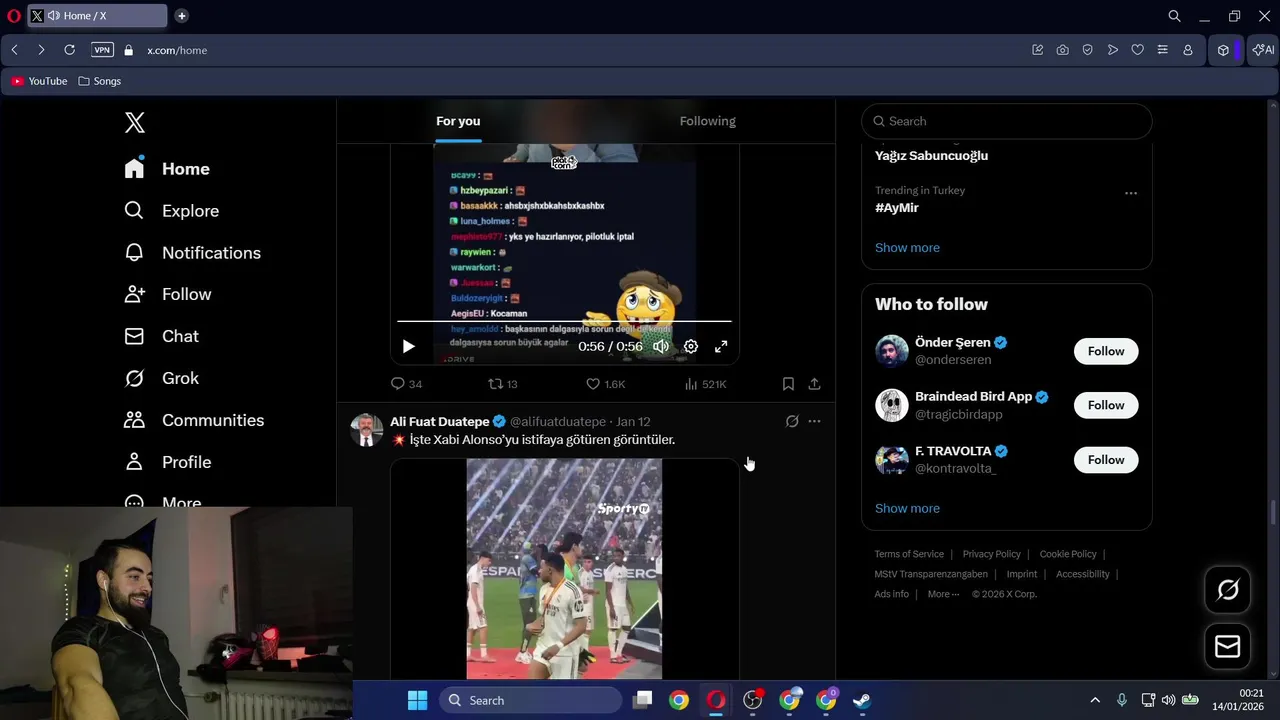
Task: Click Show more under Who to follow
Action: coord(907,509)
